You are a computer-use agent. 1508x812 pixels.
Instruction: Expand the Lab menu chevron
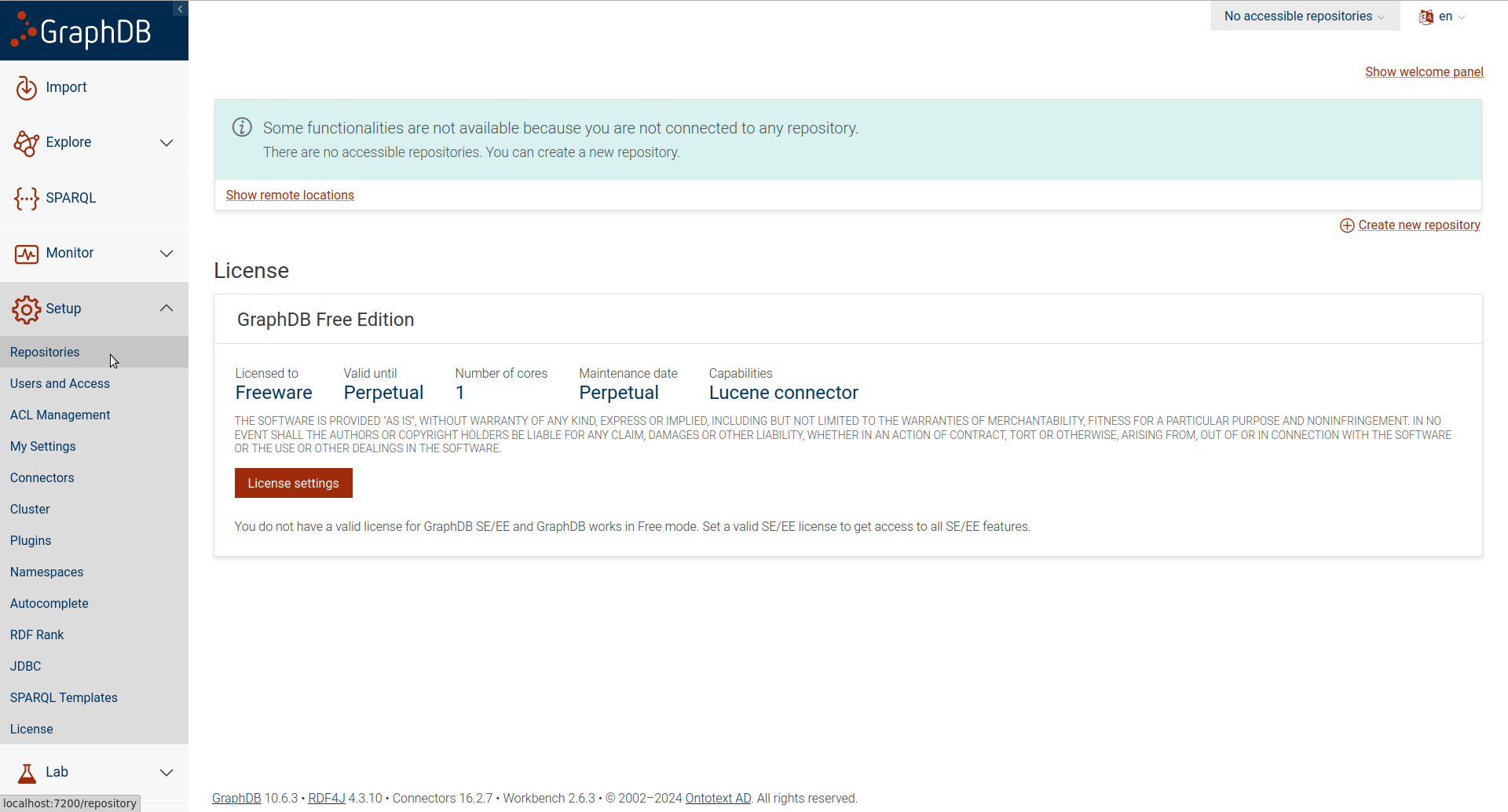(167, 773)
